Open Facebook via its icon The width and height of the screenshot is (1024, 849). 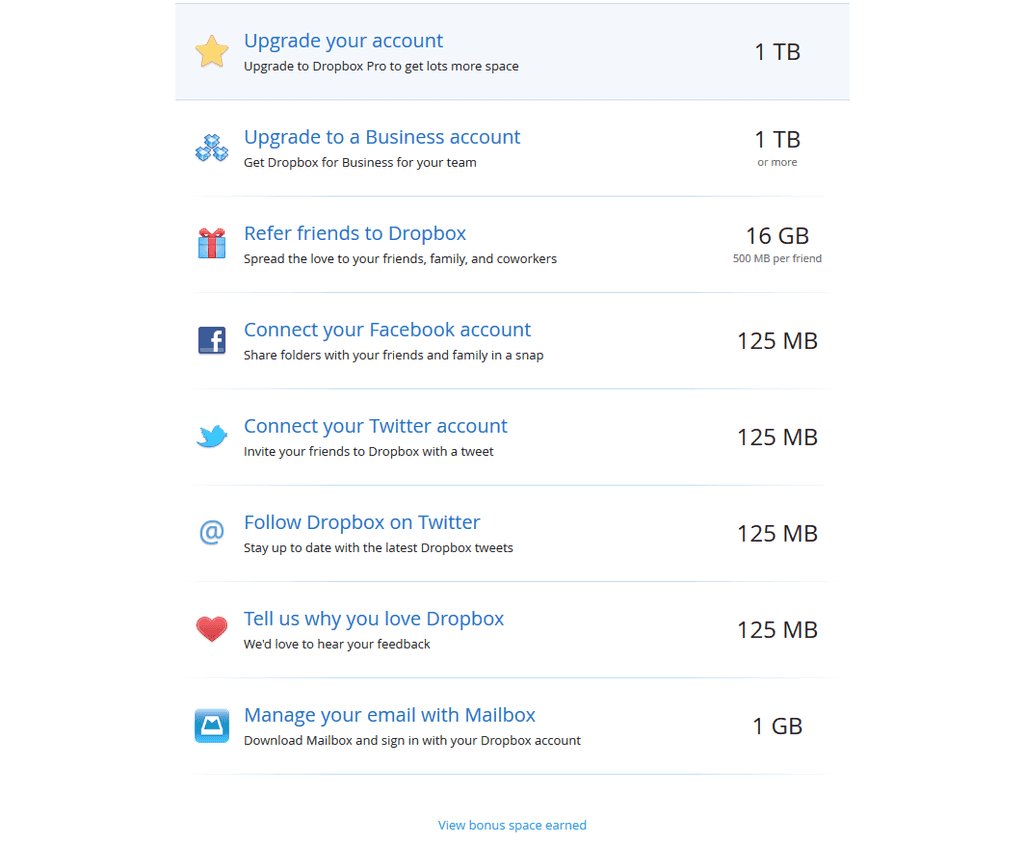pyautogui.click(x=211, y=340)
